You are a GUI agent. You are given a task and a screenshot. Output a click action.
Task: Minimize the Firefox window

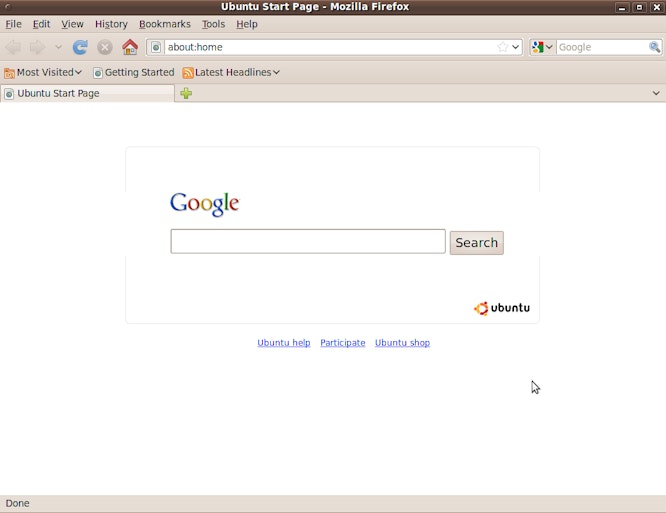622,7
